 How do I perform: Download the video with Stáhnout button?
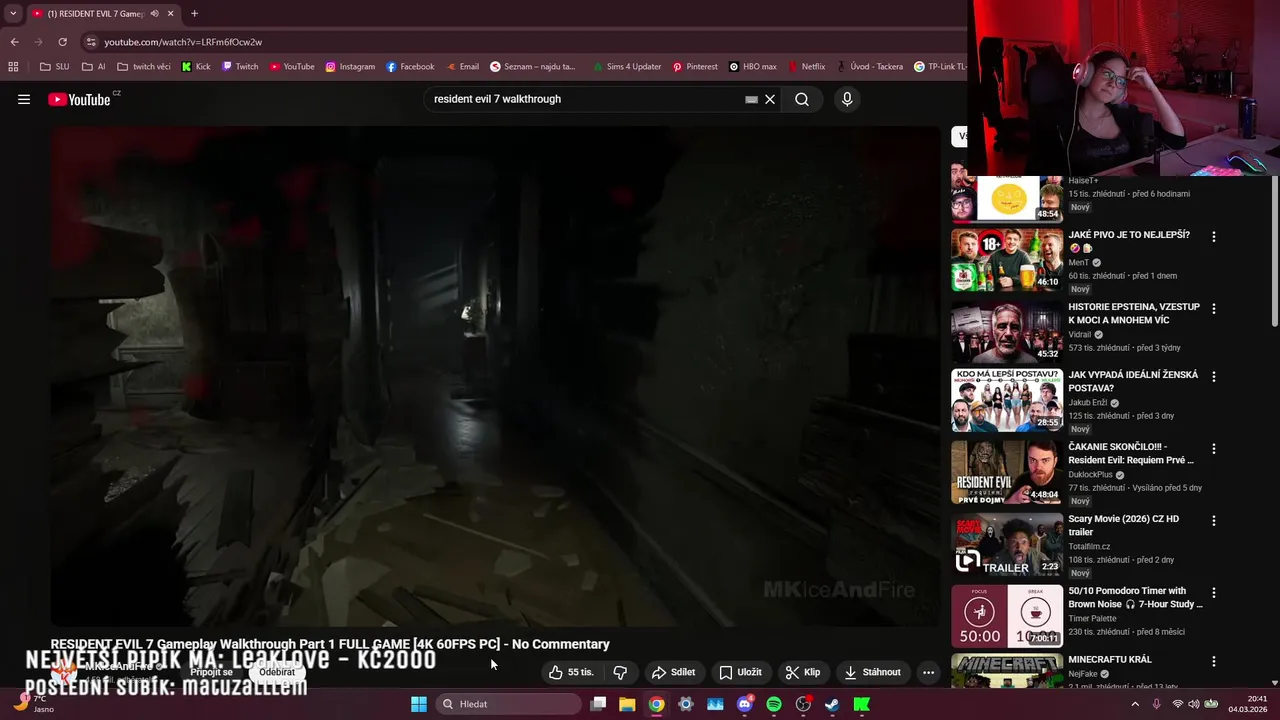(x=873, y=672)
